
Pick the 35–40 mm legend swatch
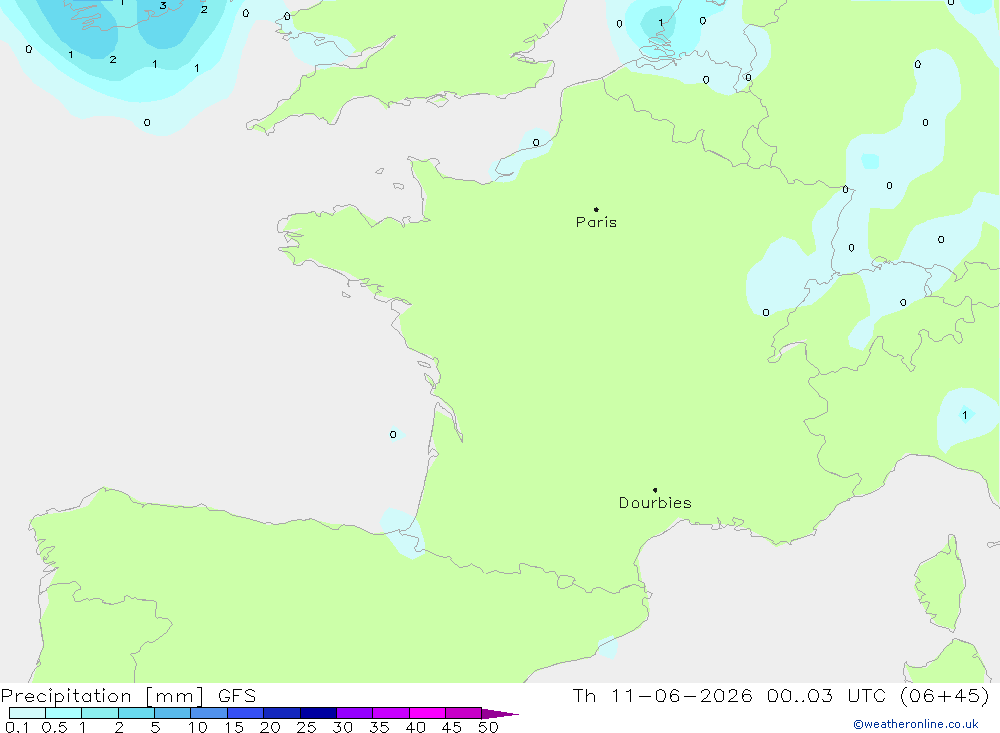coord(391,713)
